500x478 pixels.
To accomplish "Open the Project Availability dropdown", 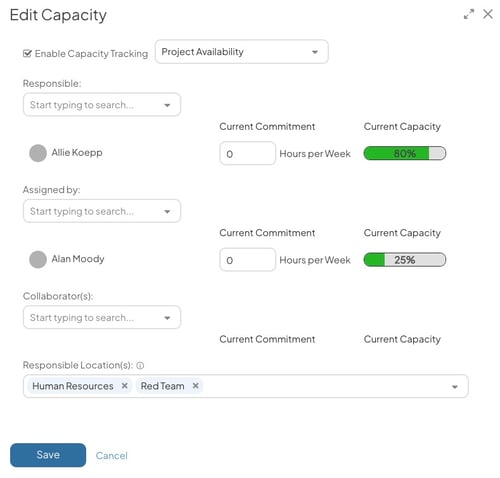I will point(242,52).
